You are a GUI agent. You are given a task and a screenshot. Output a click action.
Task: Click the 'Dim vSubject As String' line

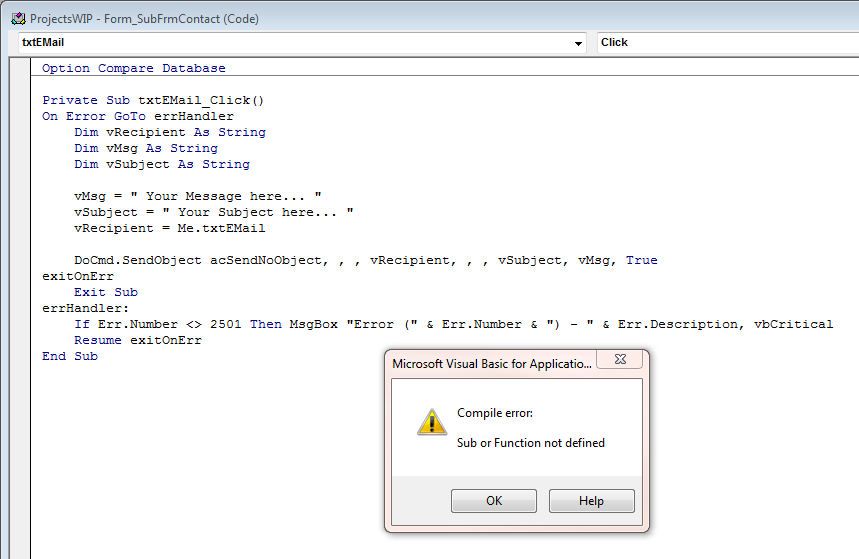pyautogui.click(x=162, y=164)
